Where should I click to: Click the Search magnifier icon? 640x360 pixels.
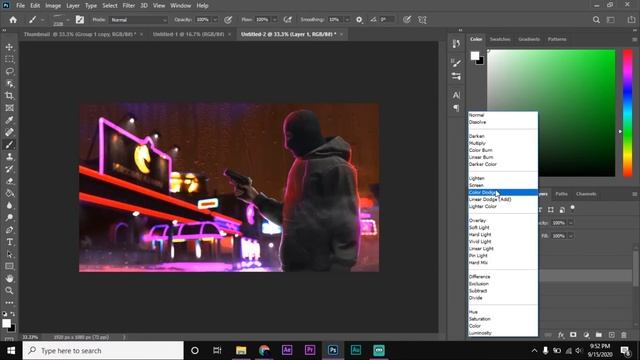click(596, 20)
